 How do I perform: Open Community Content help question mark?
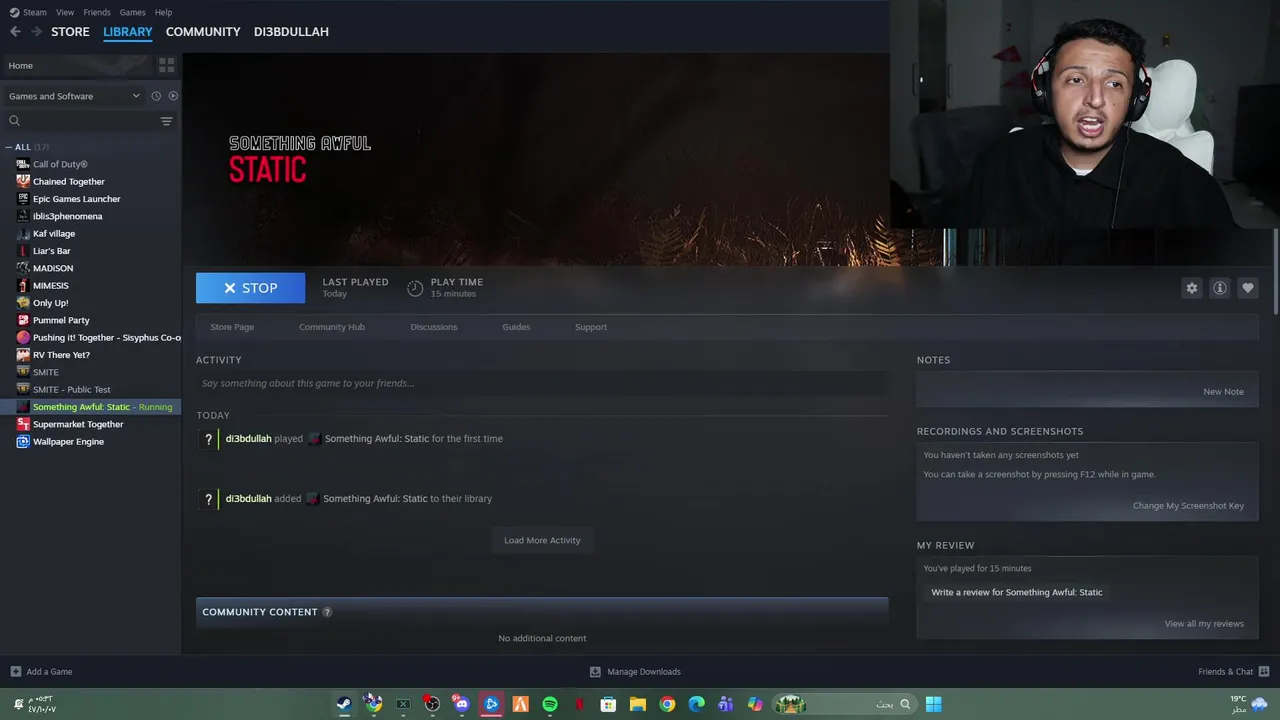[327, 612]
